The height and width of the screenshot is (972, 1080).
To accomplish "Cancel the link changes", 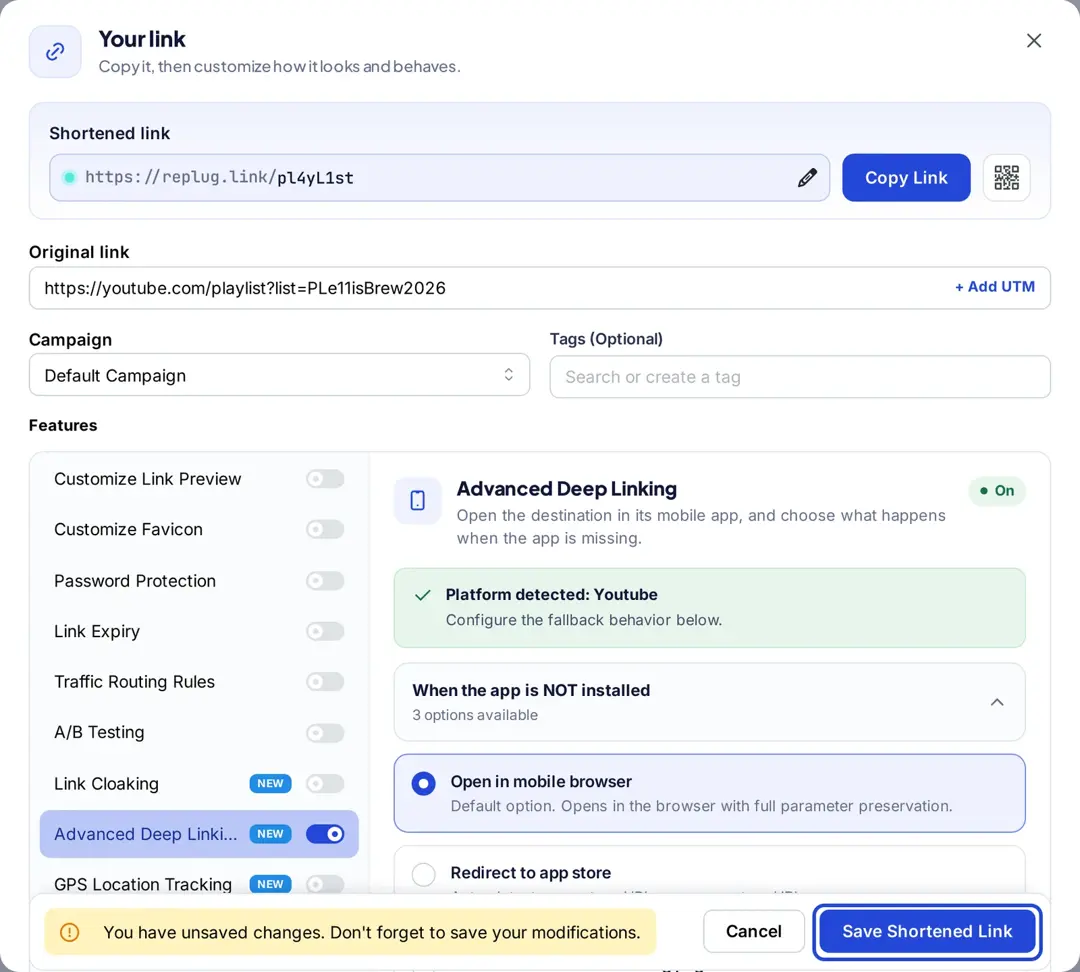I will coord(754,931).
